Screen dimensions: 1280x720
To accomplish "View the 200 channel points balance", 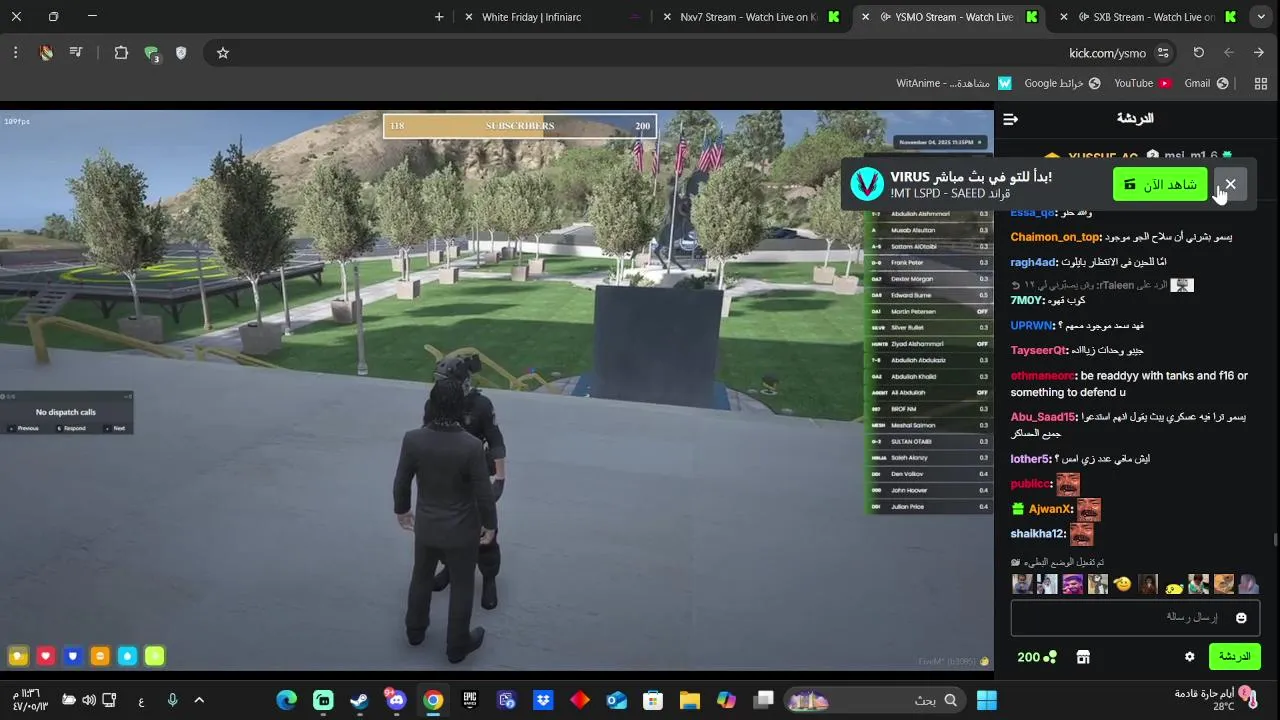I will pos(1036,657).
